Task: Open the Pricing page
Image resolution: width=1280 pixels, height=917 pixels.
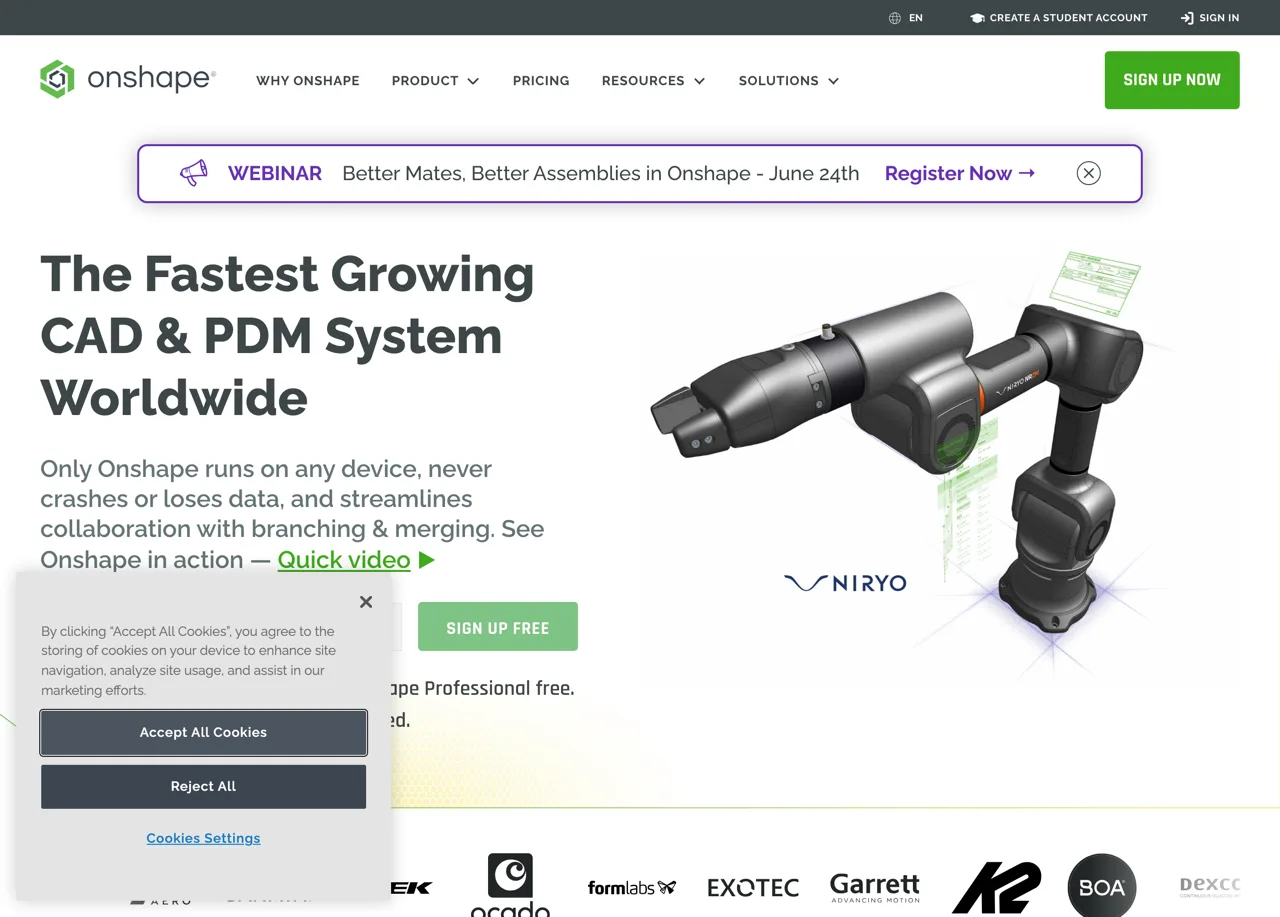Action: 541,80
